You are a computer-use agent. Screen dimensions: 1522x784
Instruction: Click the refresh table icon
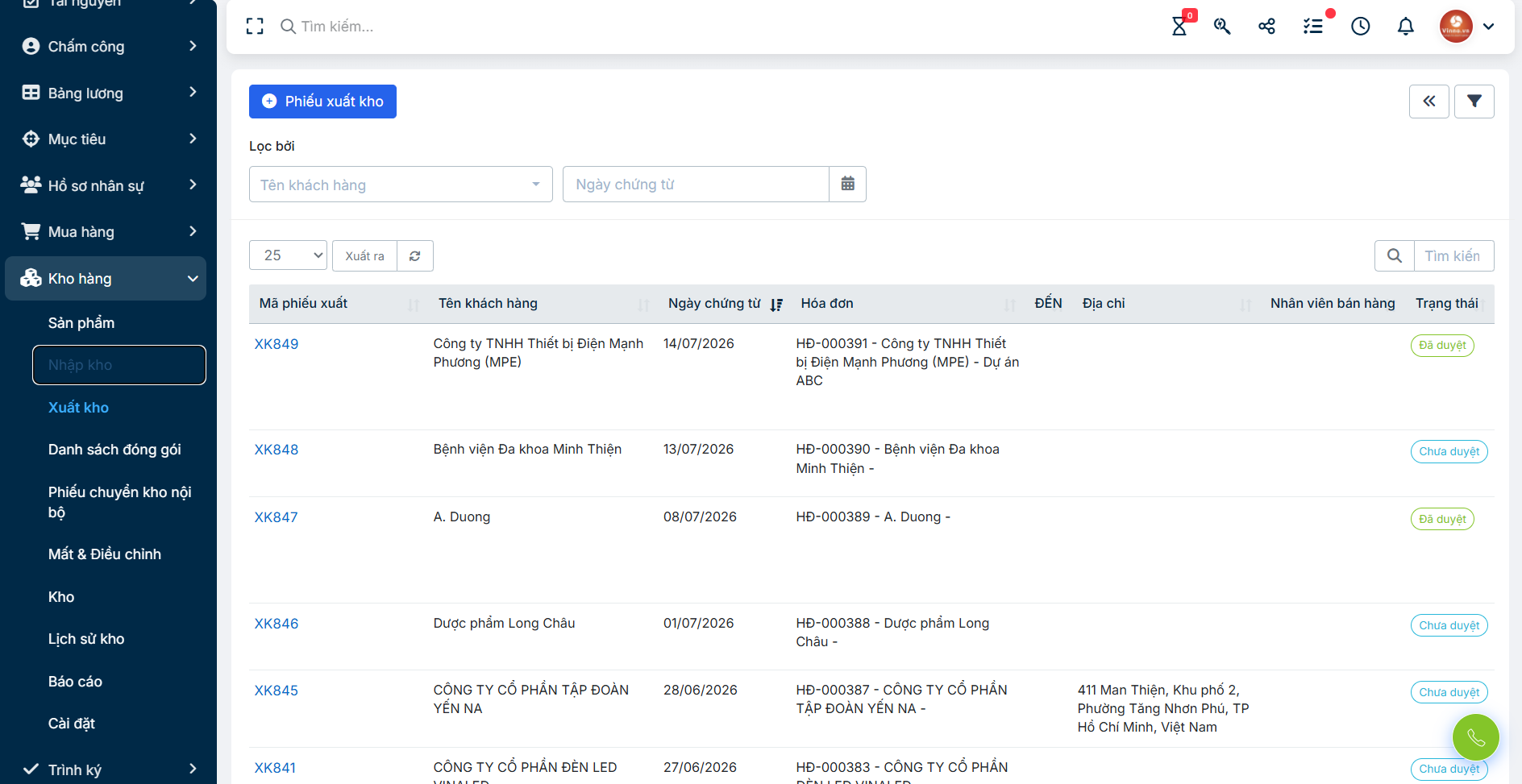tap(415, 256)
